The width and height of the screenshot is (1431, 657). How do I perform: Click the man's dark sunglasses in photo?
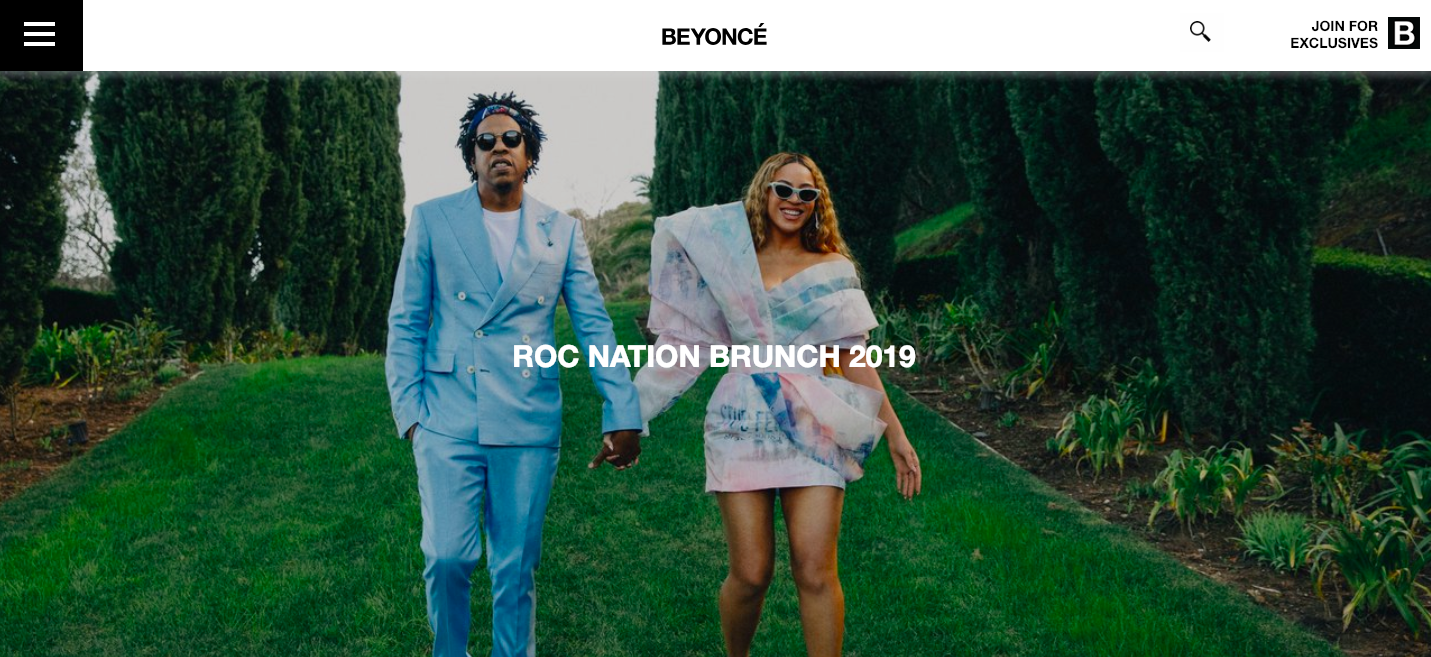pos(498,140)
